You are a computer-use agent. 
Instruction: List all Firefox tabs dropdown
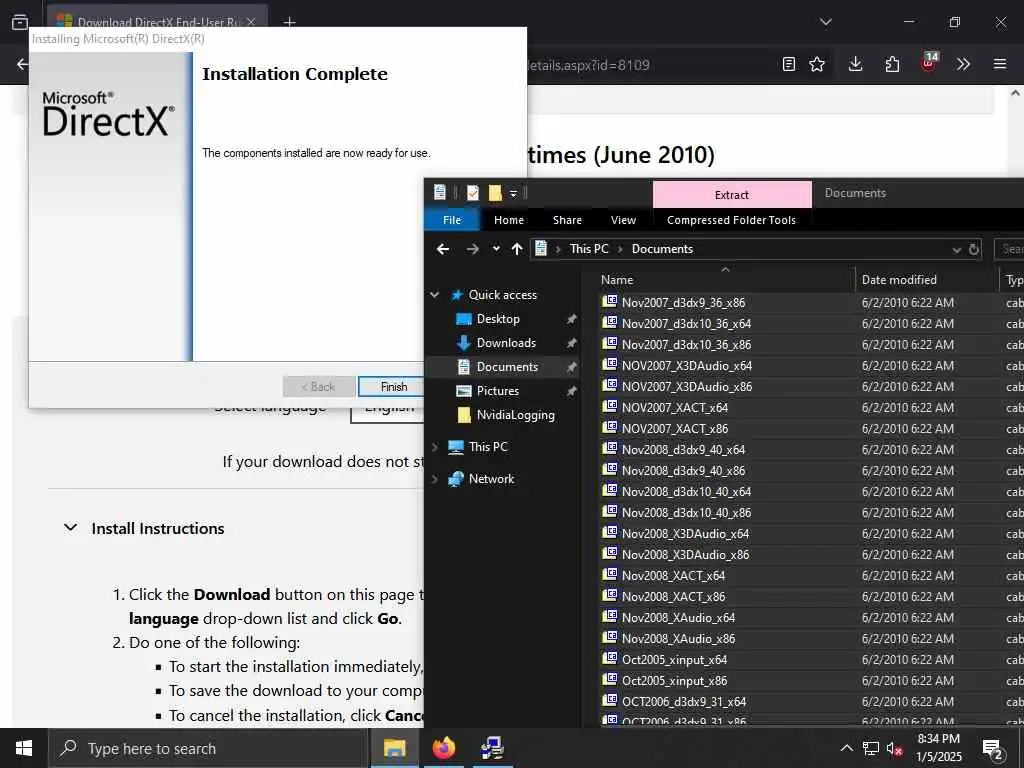(825, 22)
